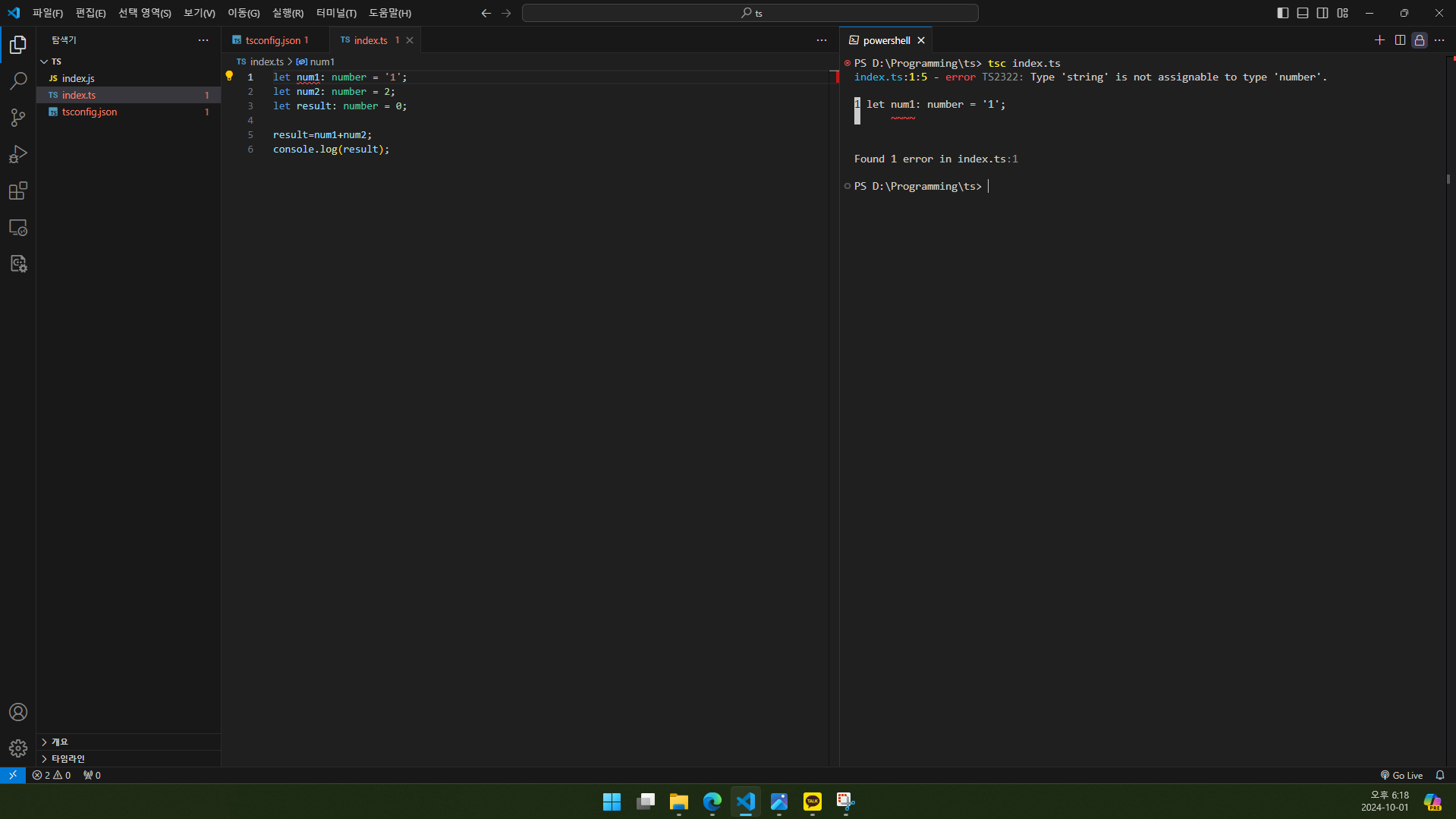The image size is (1456, 819).
Task: Click index.ts in the breadcrumb
Action: pos(260,61)
